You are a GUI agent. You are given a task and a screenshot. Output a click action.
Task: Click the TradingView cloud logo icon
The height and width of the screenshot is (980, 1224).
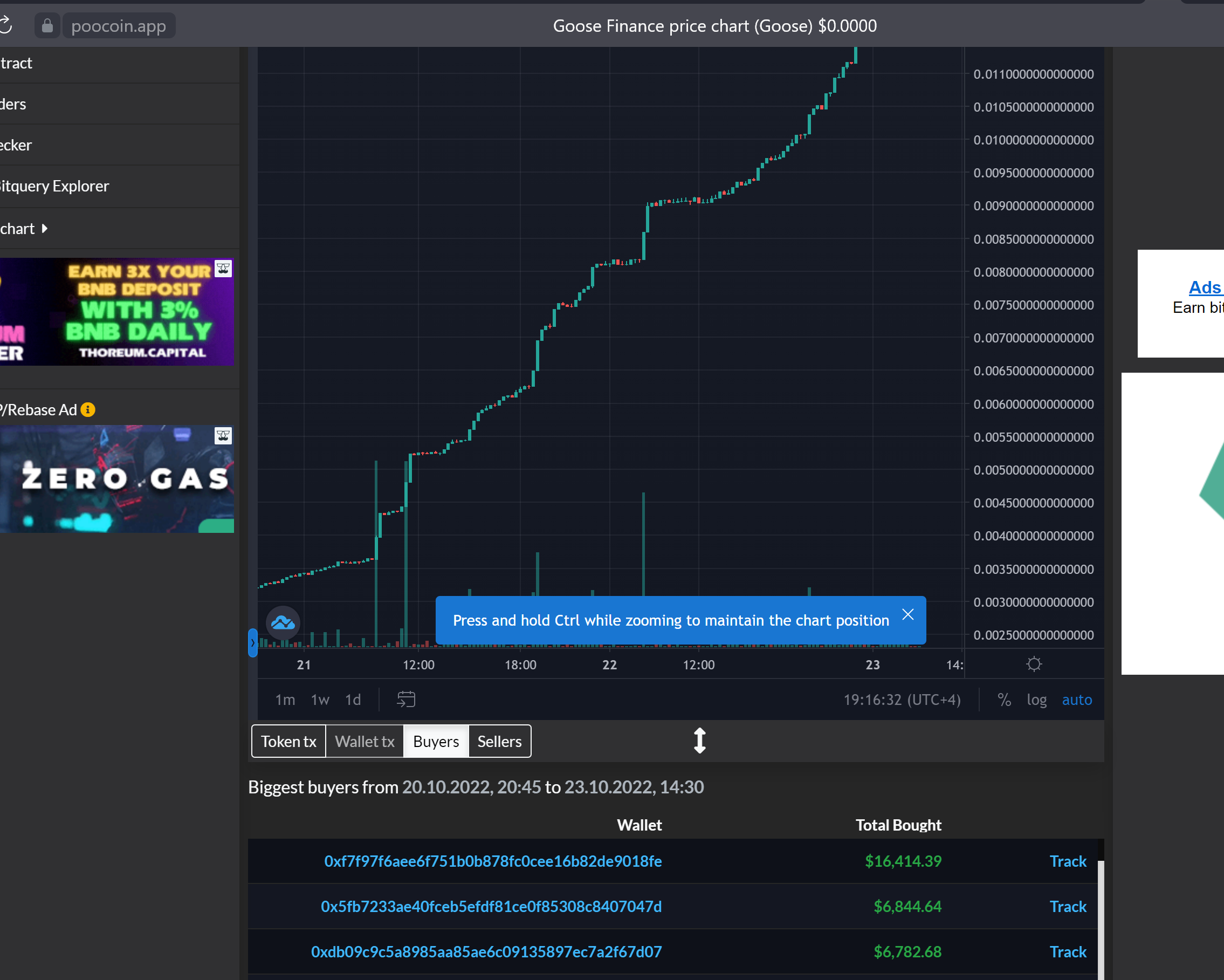point(283,623)
